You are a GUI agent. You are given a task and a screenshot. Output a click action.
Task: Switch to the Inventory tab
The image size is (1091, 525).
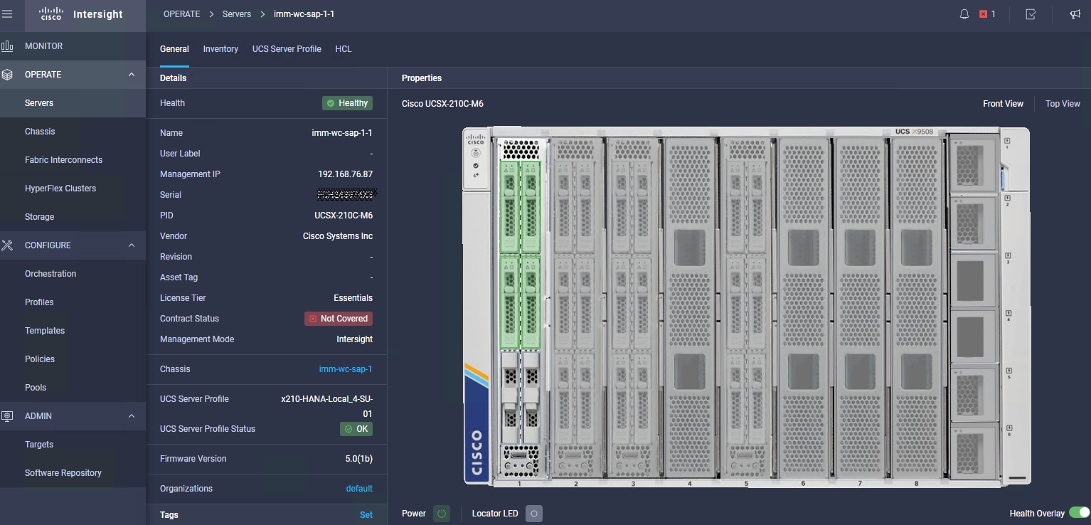coord(221,49)
